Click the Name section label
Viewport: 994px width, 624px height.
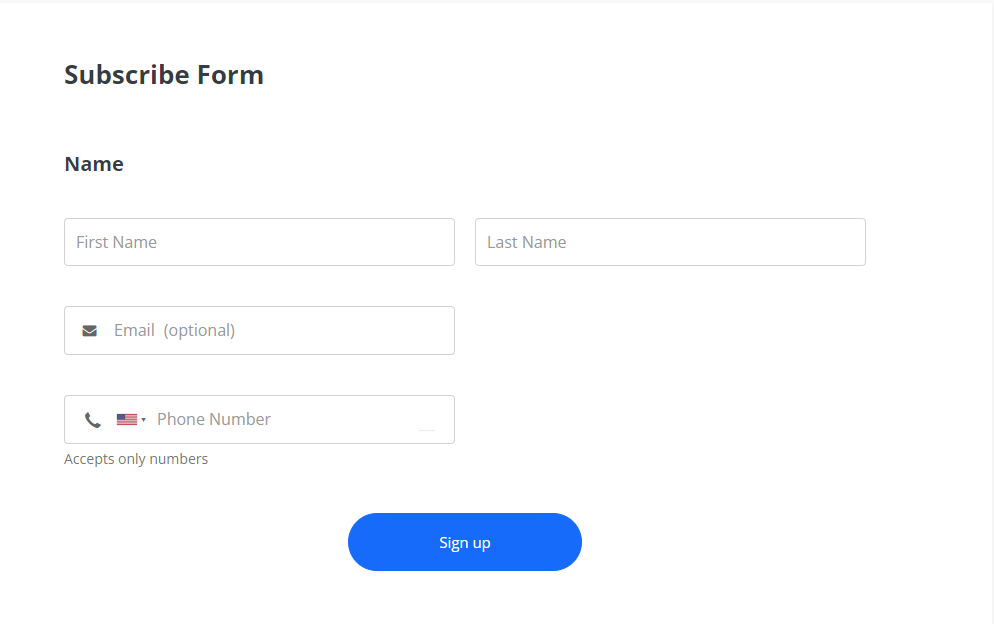93,163
